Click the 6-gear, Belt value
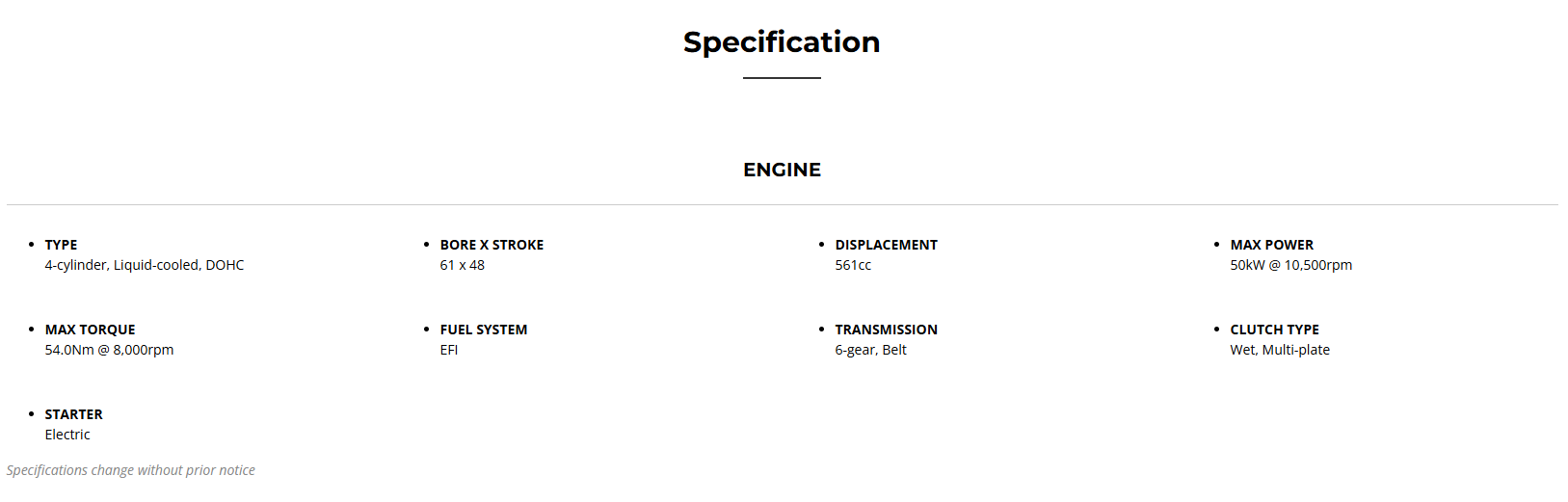 pos(870,350)
